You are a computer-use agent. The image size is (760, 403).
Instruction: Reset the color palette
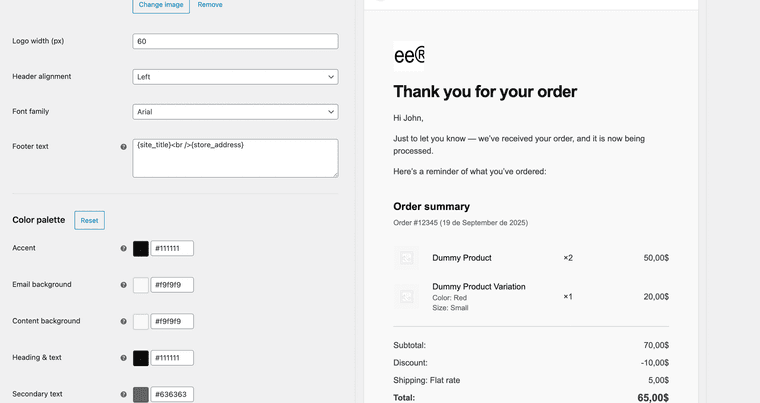point(89,220)
